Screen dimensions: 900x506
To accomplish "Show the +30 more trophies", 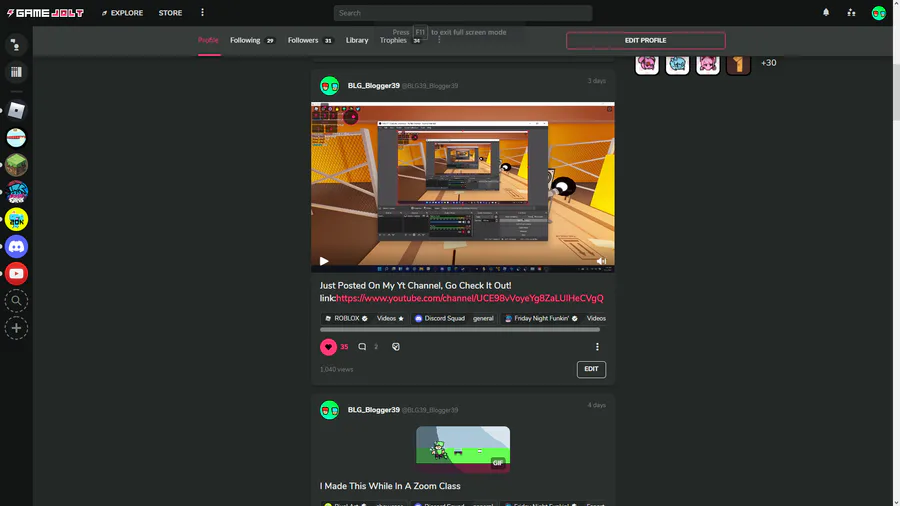I will point(769,63).
